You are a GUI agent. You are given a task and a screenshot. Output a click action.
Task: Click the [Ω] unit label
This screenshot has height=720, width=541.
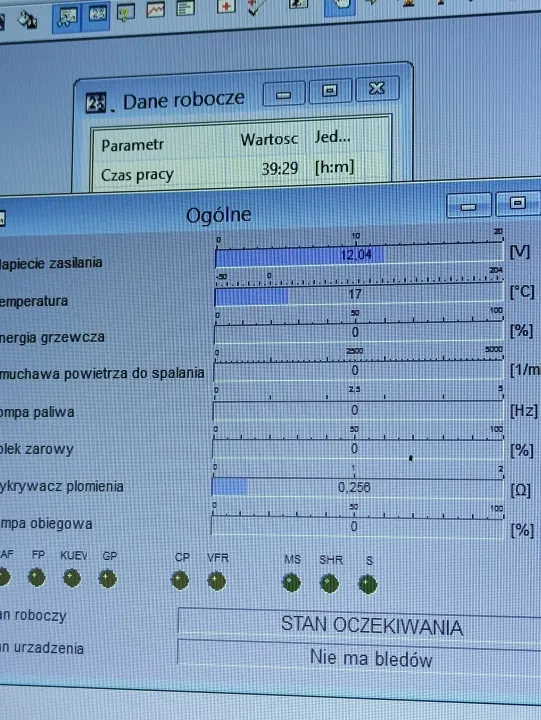(x=521, y=490)
